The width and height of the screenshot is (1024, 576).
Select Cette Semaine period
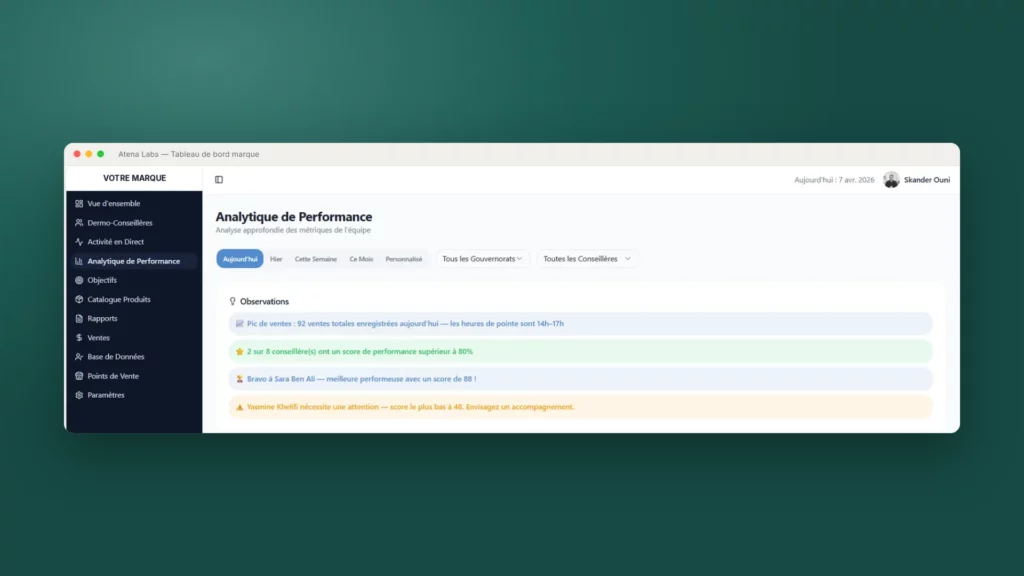point(315,259)
